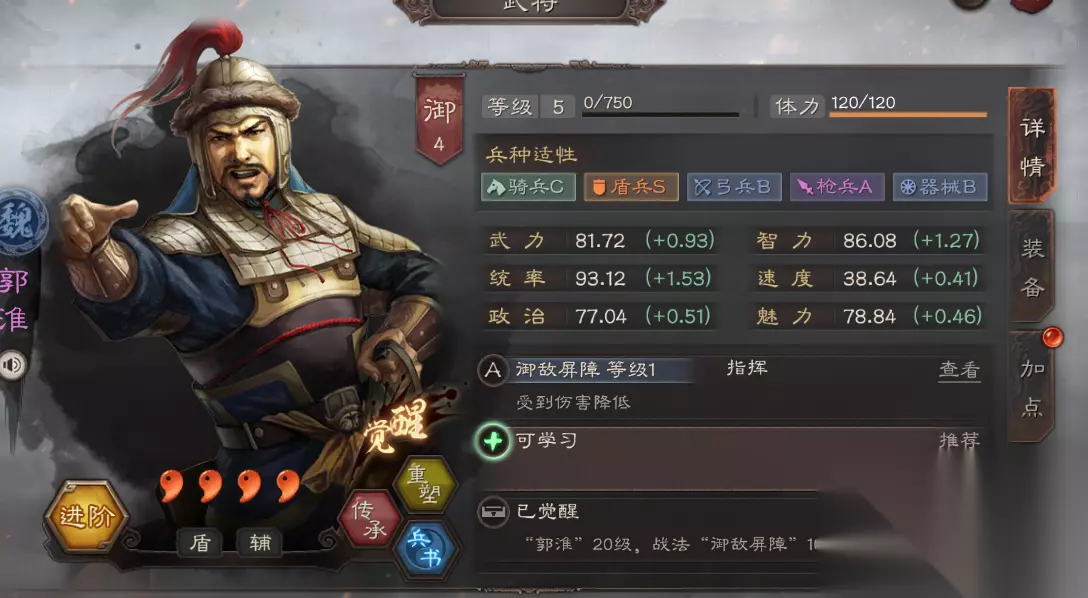Select the 盾兵S troop type
The image size is (1088, 598).
pyautogui.click(x=631, y=187)
